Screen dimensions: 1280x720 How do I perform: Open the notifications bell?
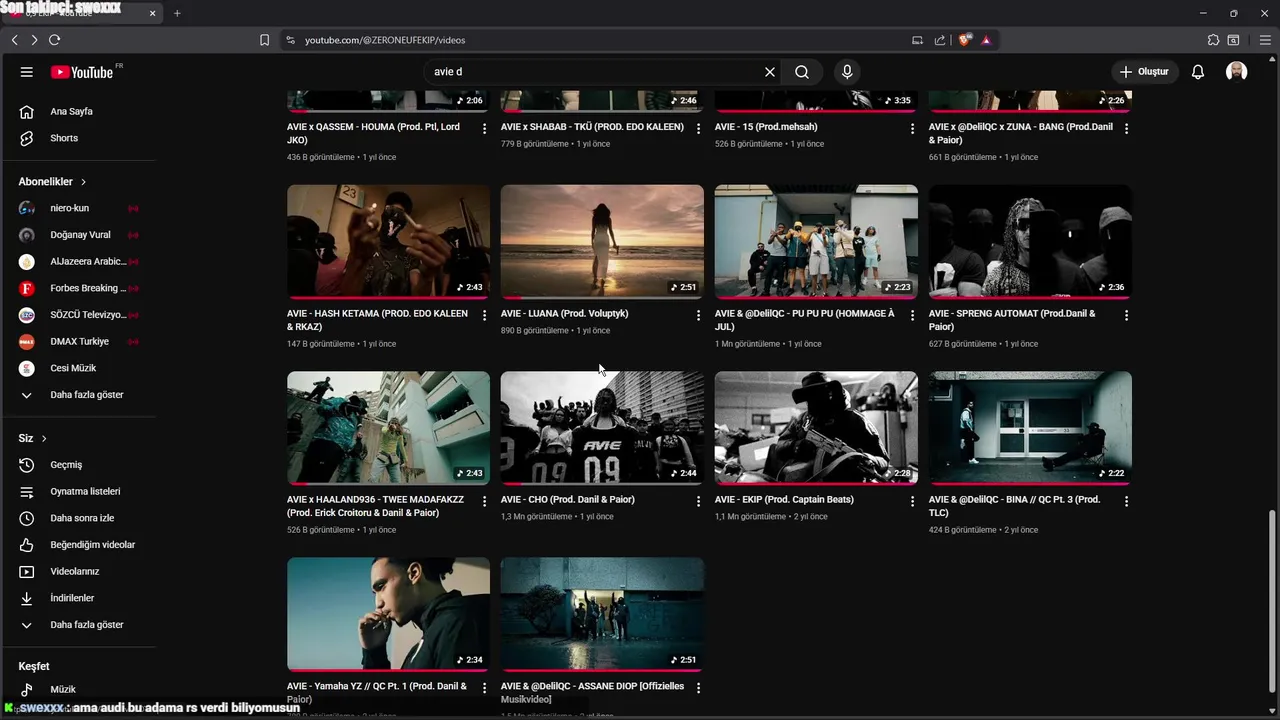[x=1198, y=72]
